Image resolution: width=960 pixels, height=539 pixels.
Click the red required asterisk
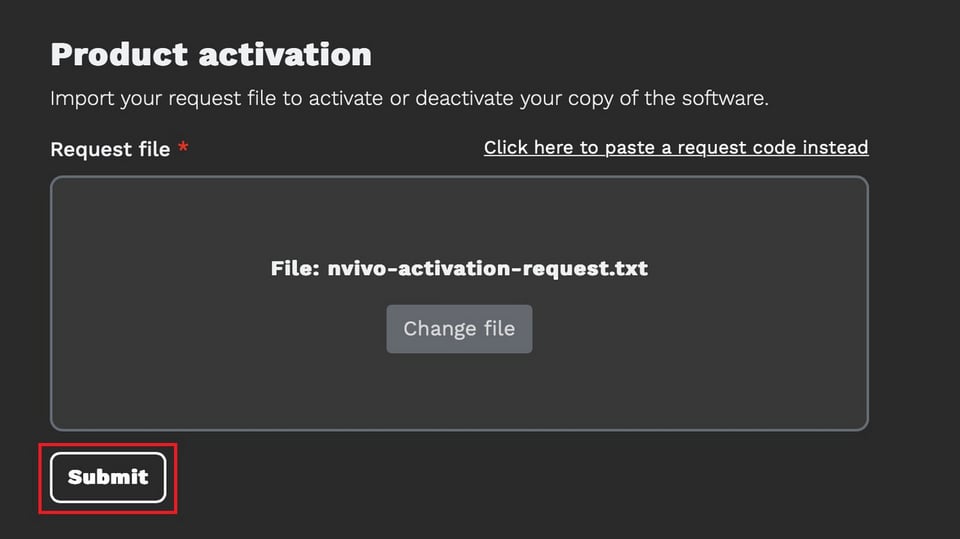(183, 147)
